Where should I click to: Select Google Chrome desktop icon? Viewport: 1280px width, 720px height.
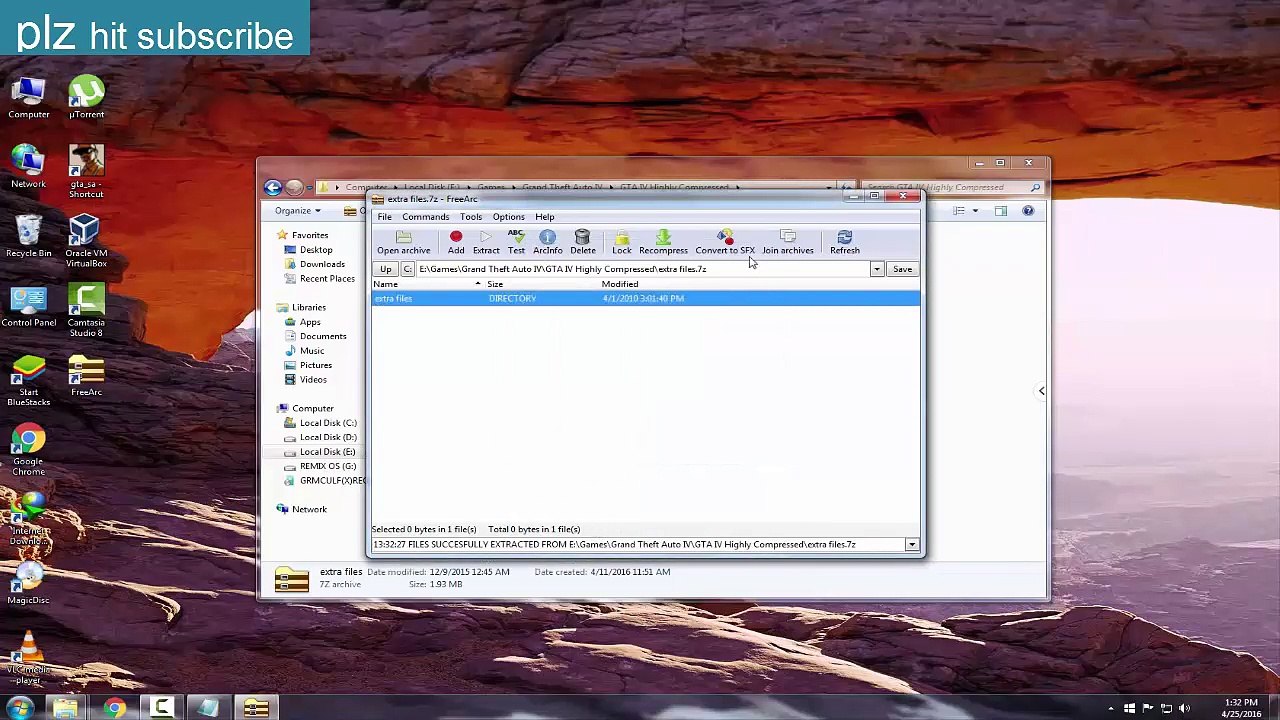[x=29, y=449]
